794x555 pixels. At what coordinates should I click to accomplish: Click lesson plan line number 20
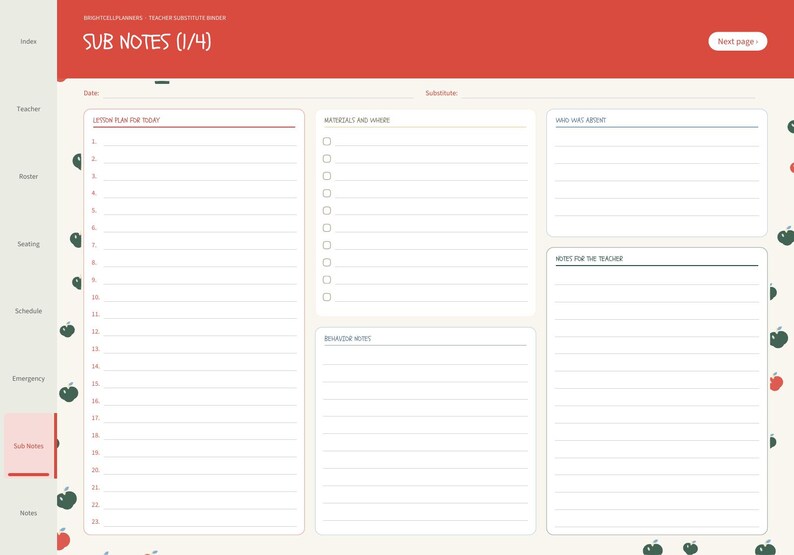(x=200, y=470)
